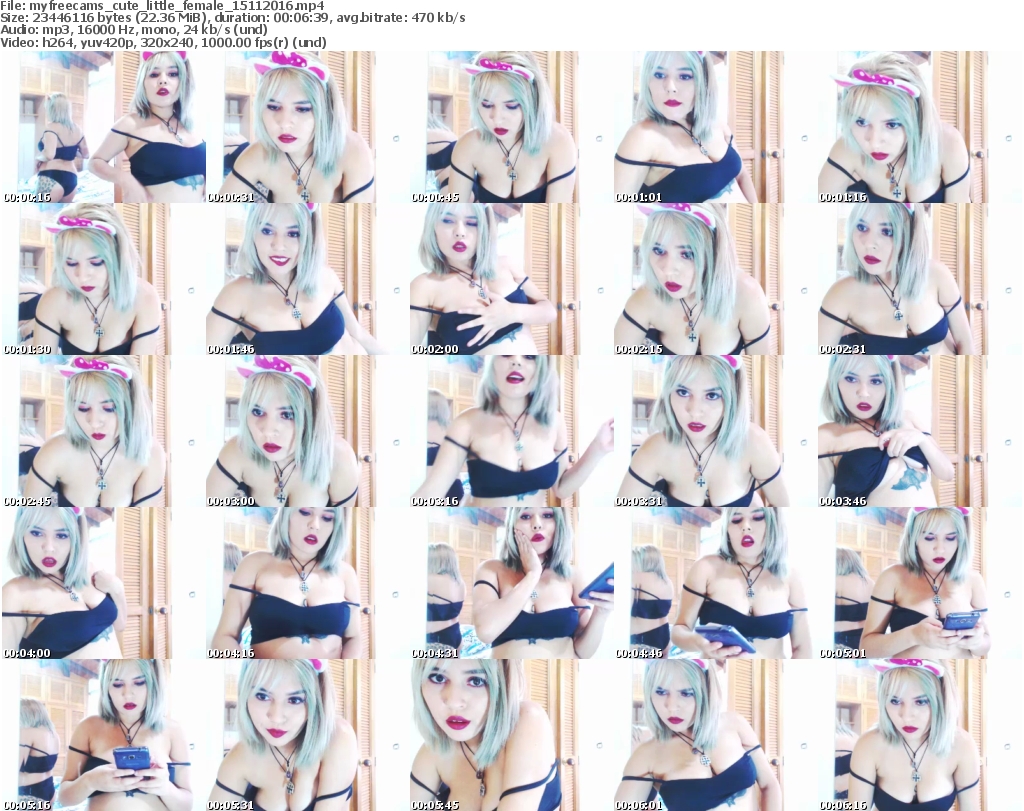Select the frame at 00:00:31
Image resolution: width=1024 pixels, height=811 pixels.
pos(307,127)
